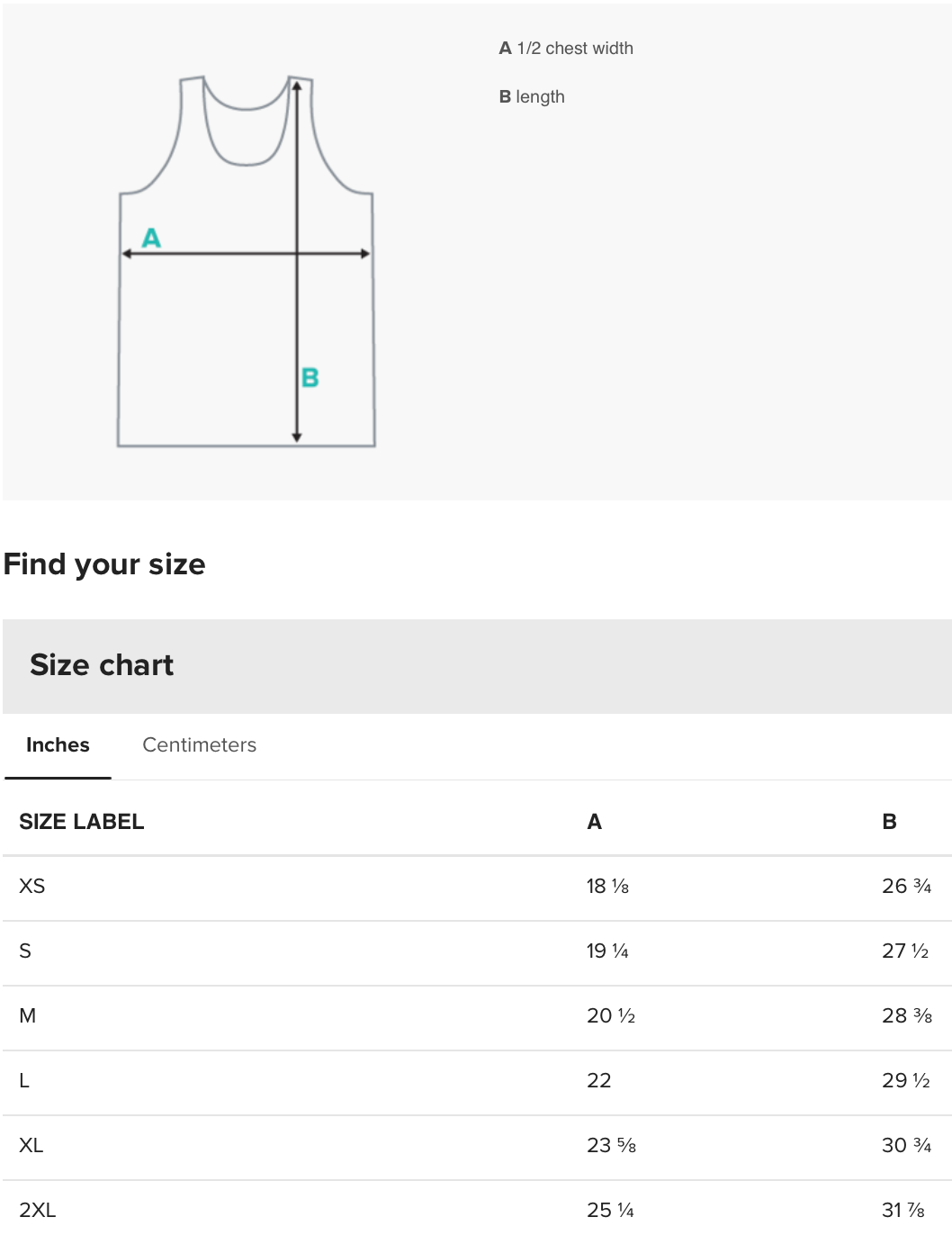Select the XS size row
The height and width of the screenshot is (1244, 952).
pos(477,887)
